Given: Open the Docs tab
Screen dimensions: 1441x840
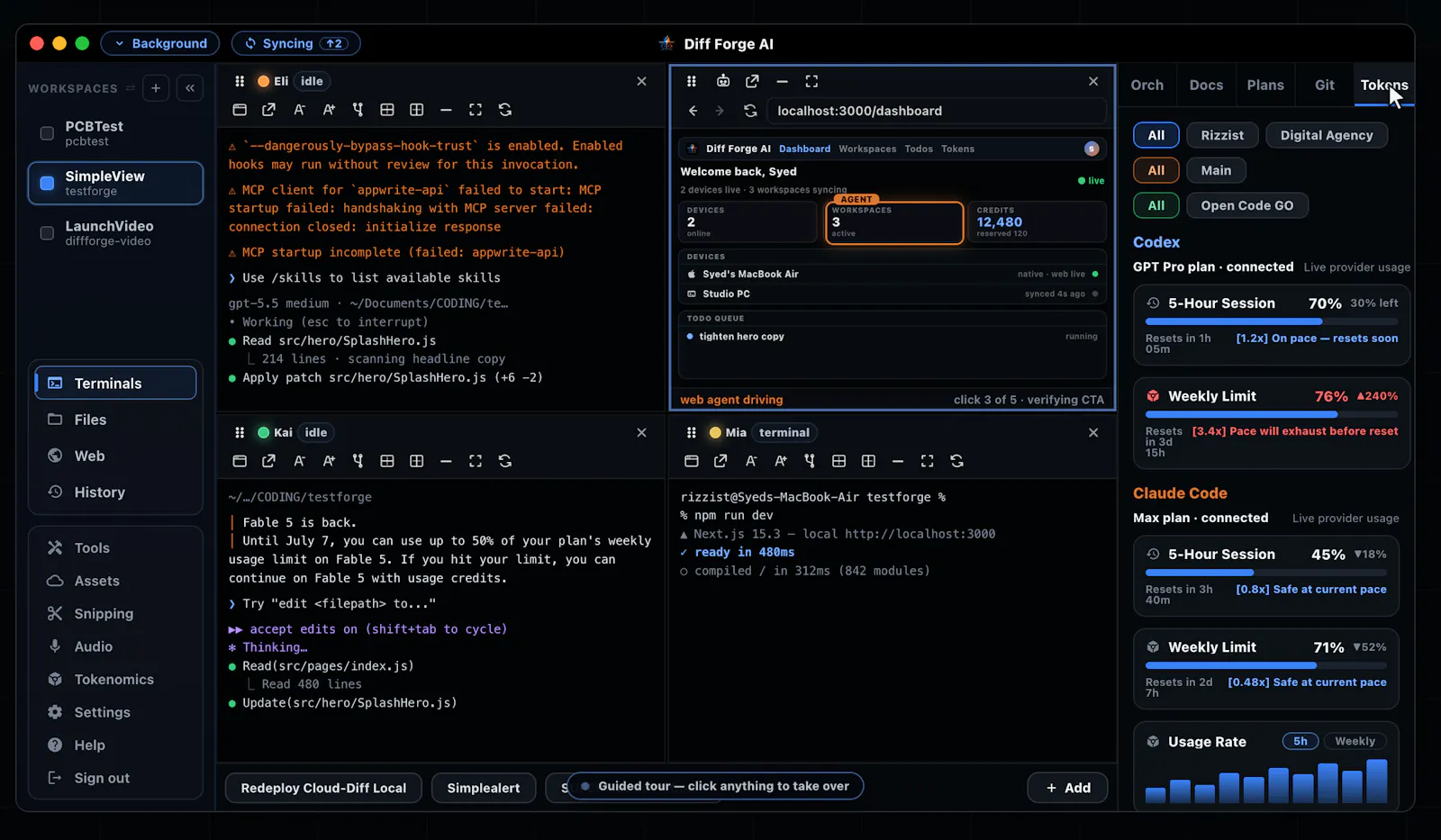Looking at the screenshot, I should click(1206, 85).
